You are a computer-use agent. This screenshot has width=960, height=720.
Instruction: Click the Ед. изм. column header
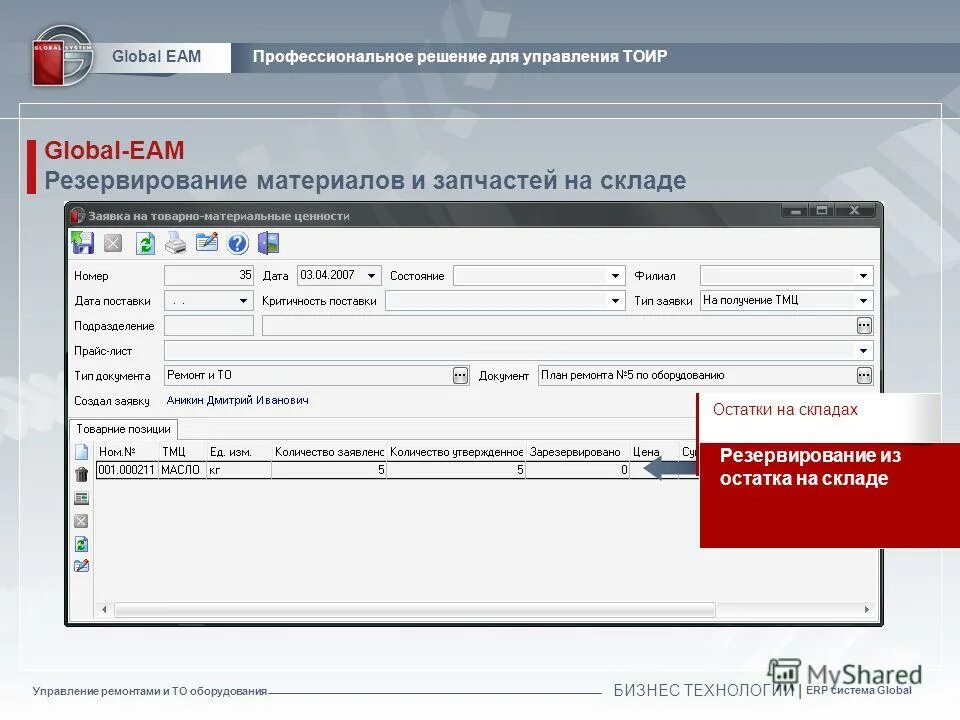tap(239, 452)
